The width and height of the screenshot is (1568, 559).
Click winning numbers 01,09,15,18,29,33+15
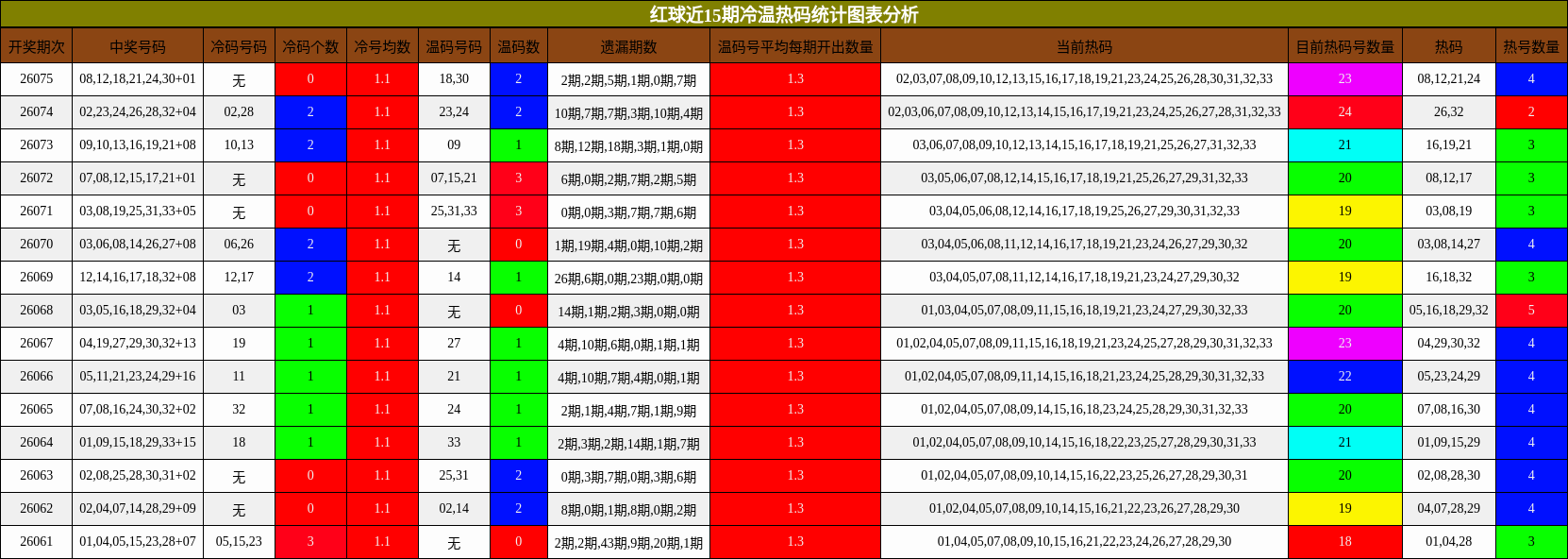click(138, 443)
